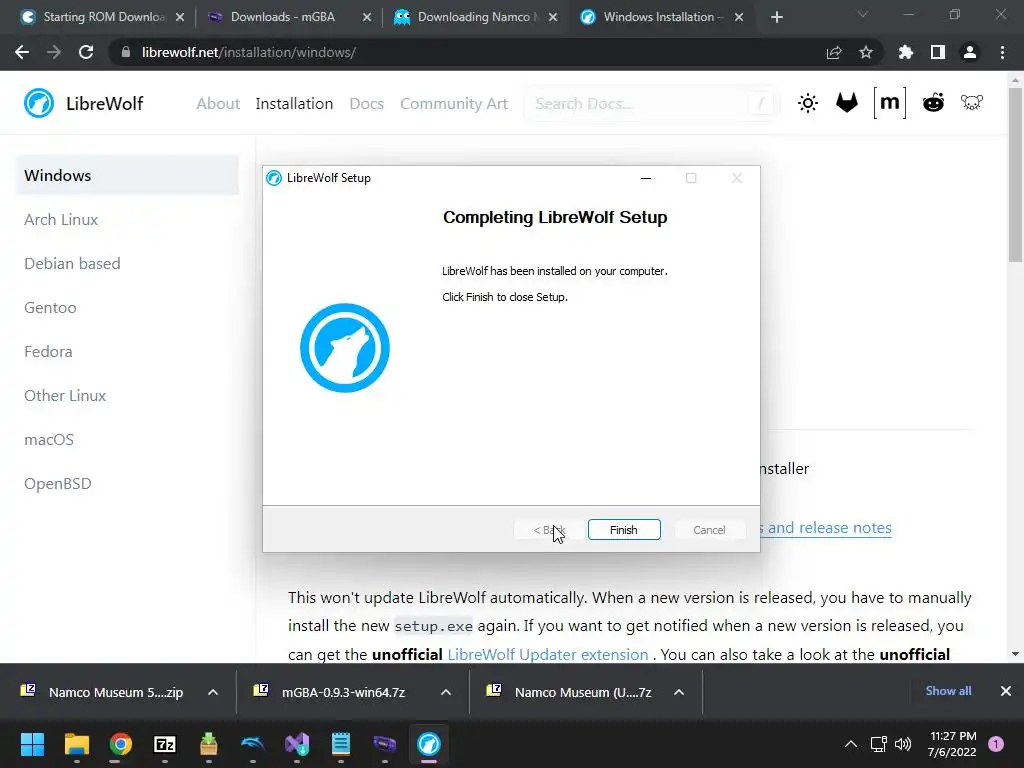Open Chrome profile avatar
This screenshot has width=1024, height=768.
point(970,52)
